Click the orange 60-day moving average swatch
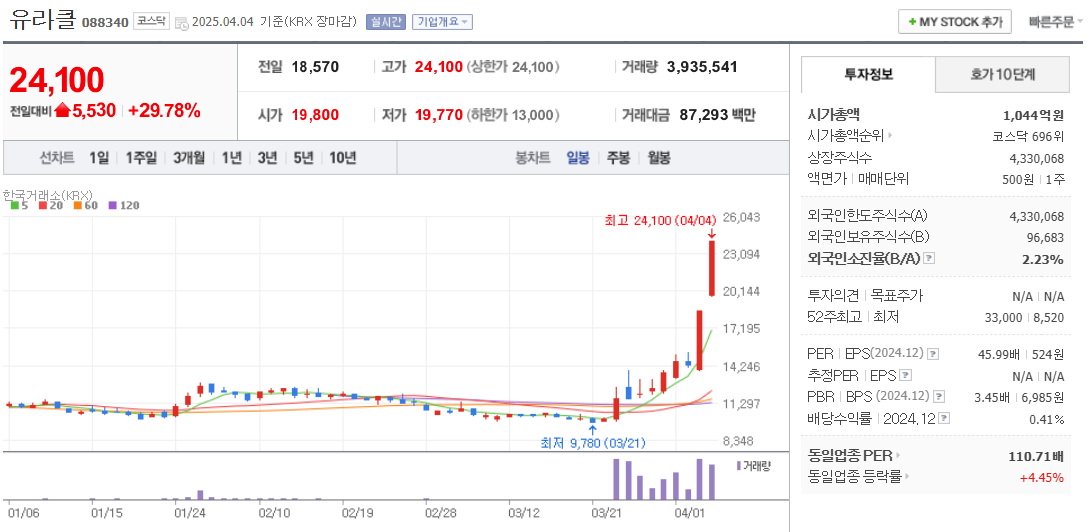 [76, 205]
